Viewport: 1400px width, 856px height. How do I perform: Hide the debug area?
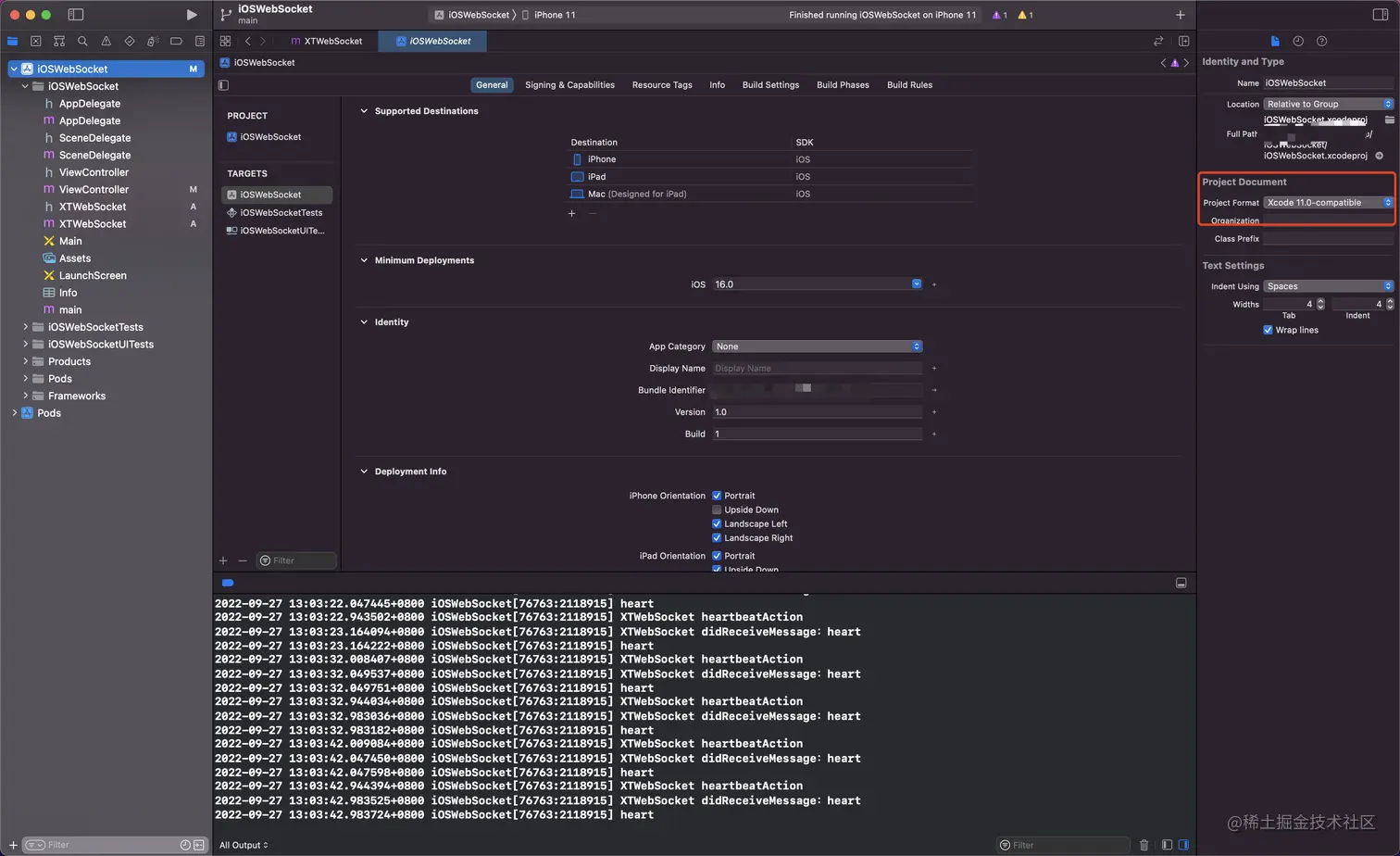coord(1181,583)
